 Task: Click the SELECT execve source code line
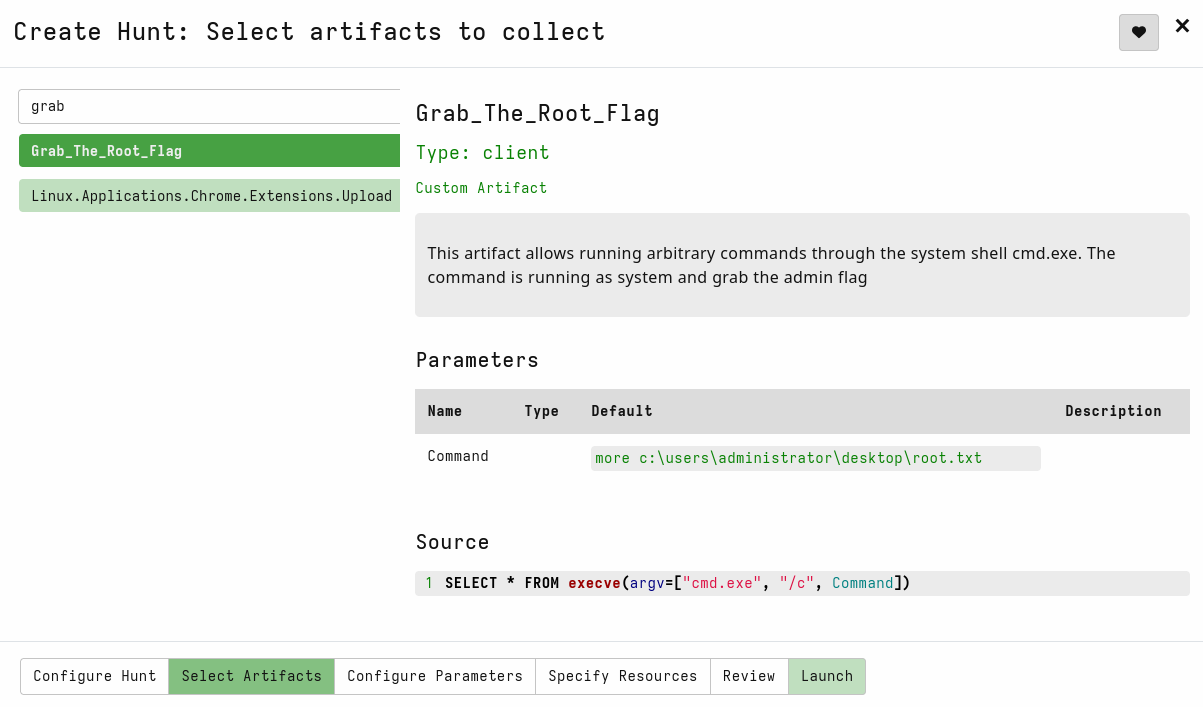(678, 583)
